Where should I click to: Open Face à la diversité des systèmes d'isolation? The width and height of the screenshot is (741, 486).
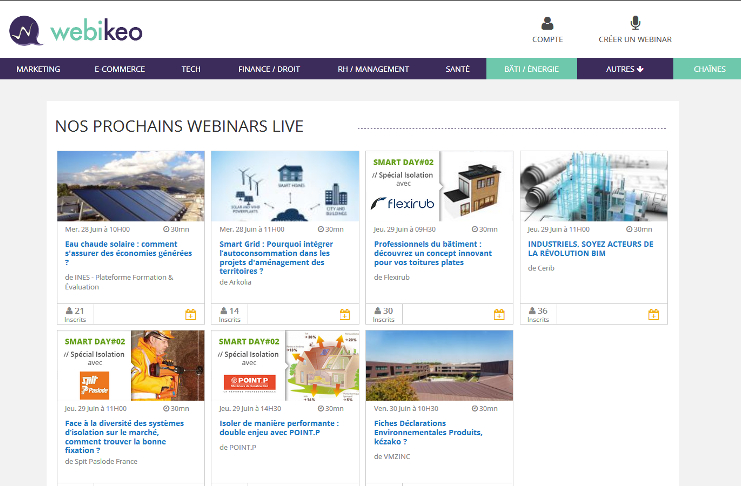click(x=124, y=437)
